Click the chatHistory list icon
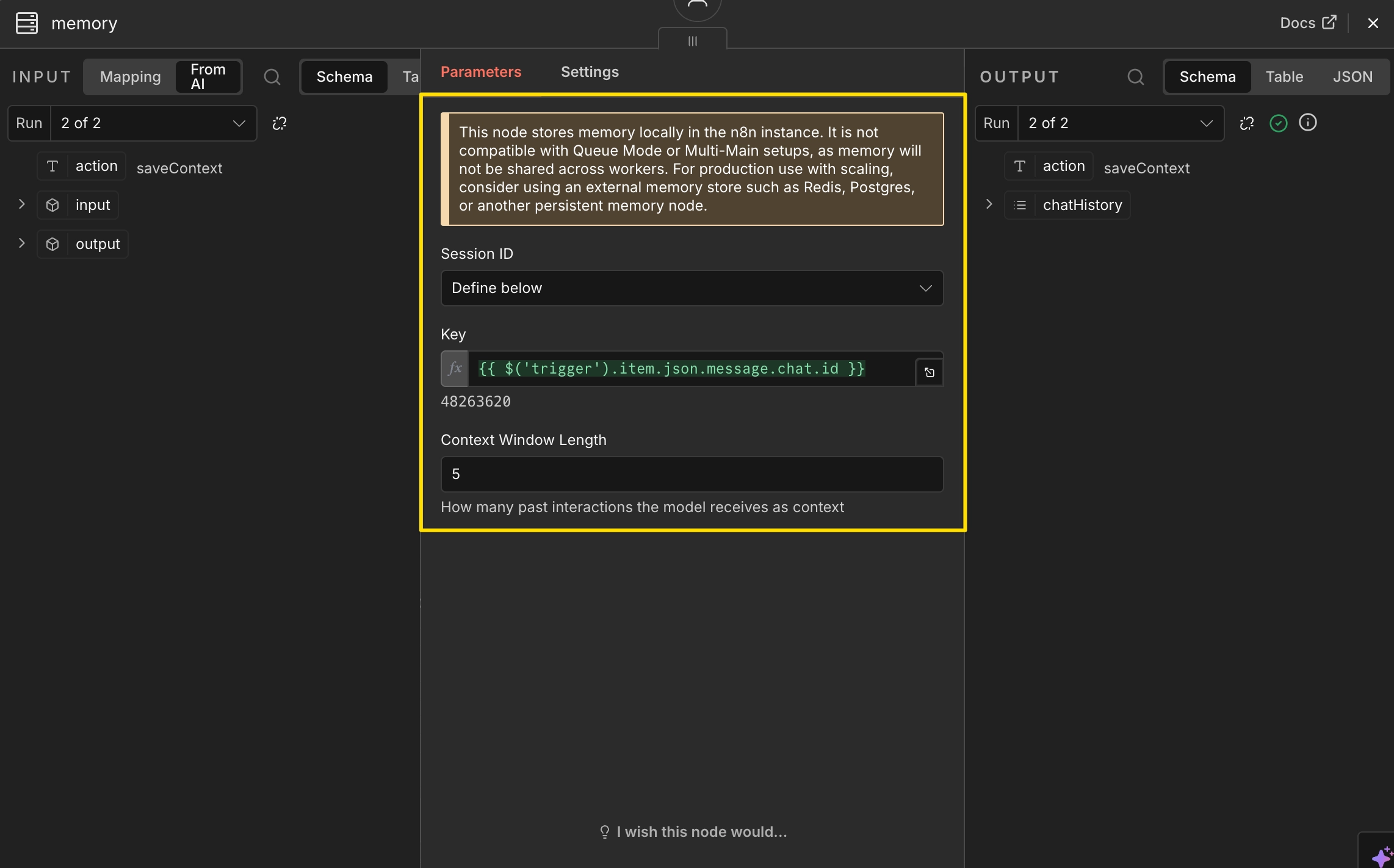The image size is (1394, 868). [x=1020, y=205]
